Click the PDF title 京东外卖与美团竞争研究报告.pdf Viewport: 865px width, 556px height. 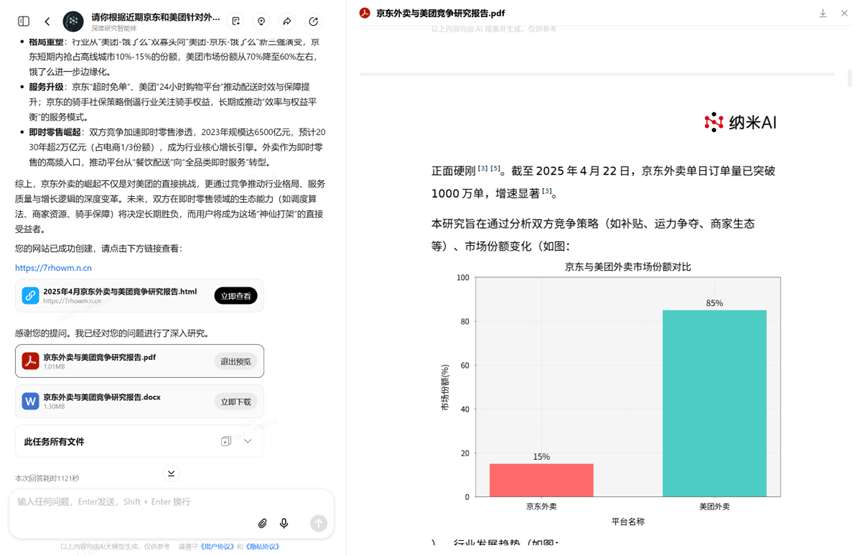[x=440, y=13]
